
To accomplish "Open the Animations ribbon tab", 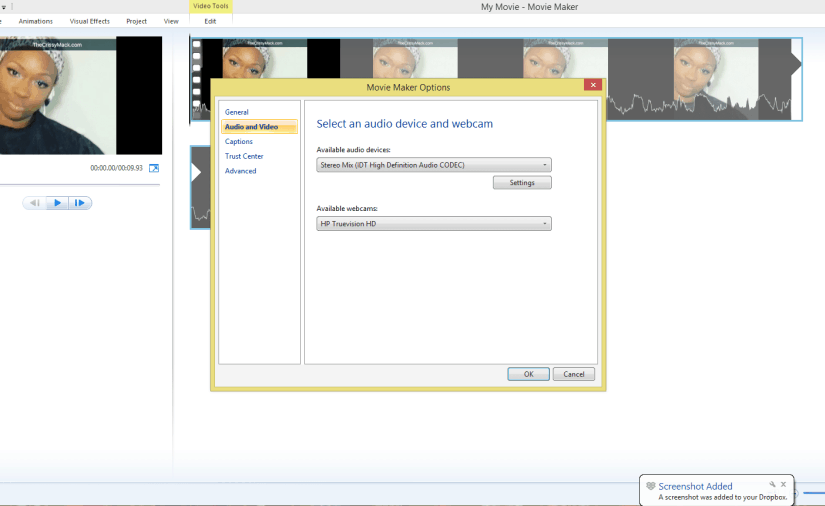I will tap(36, 21).
